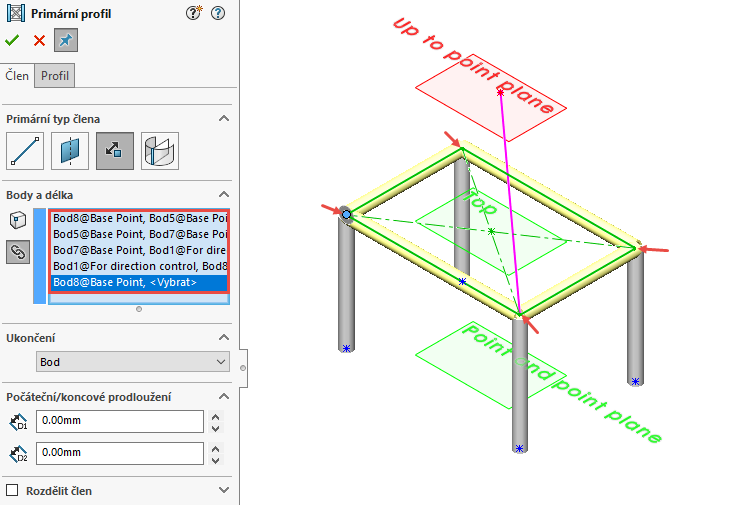Select the reference plane member type
Image resolution: width=750 pixels, height=505 pixels.
coord(70,151)
